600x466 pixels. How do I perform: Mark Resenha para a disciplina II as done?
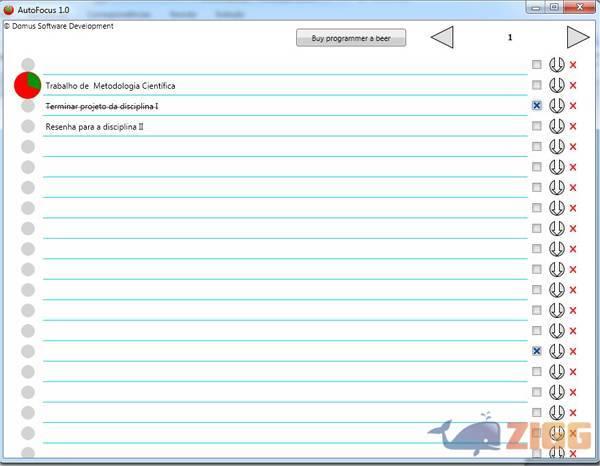click(537, 126)
